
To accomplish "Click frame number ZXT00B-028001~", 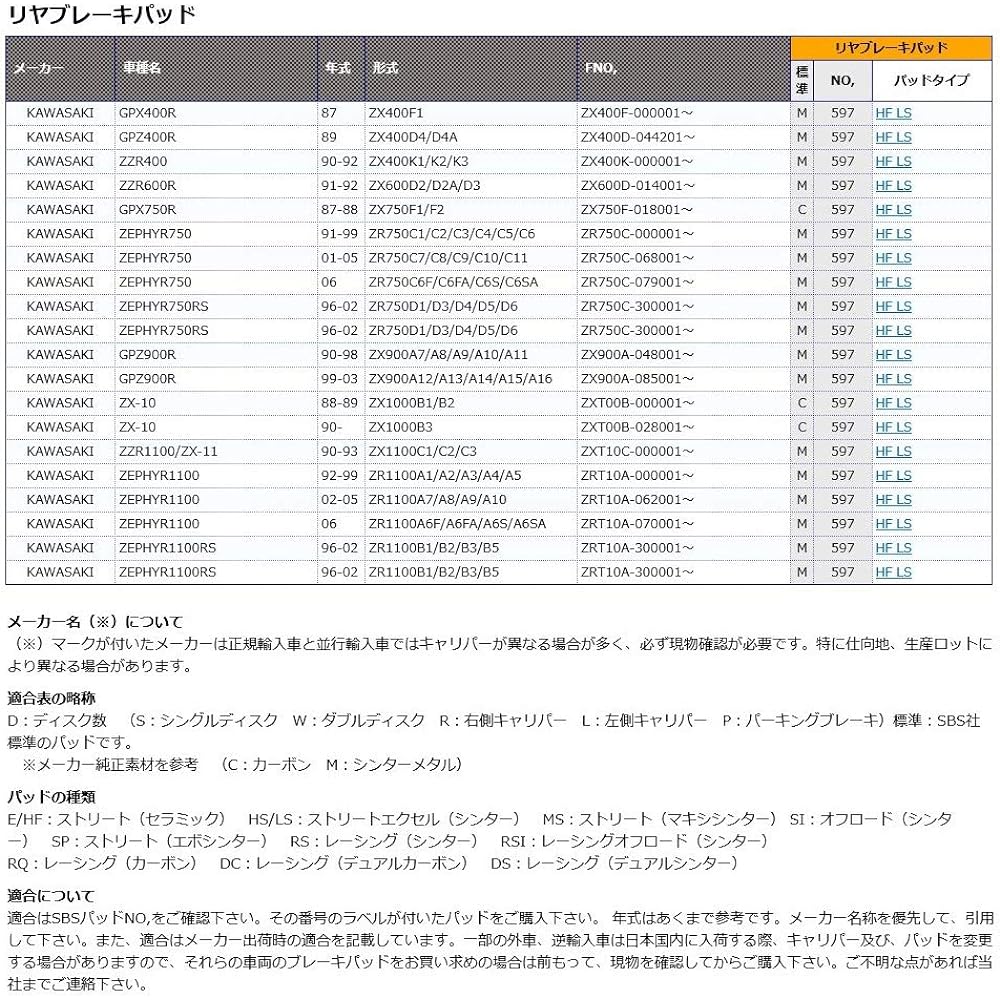I will pyautogui.click(x=636, y=428).
